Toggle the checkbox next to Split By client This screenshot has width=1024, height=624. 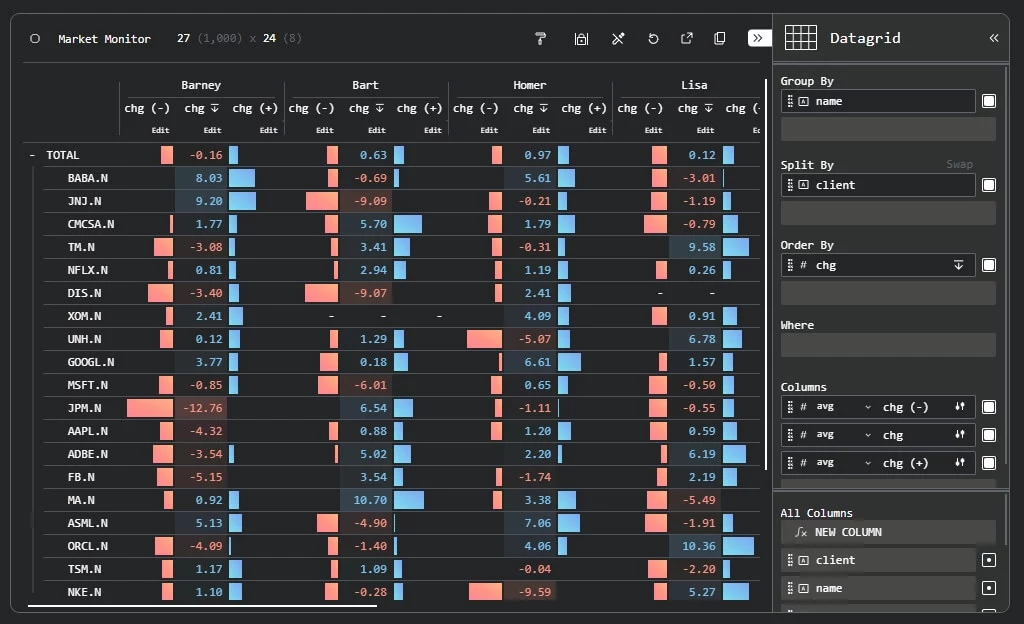coord(989,185)
